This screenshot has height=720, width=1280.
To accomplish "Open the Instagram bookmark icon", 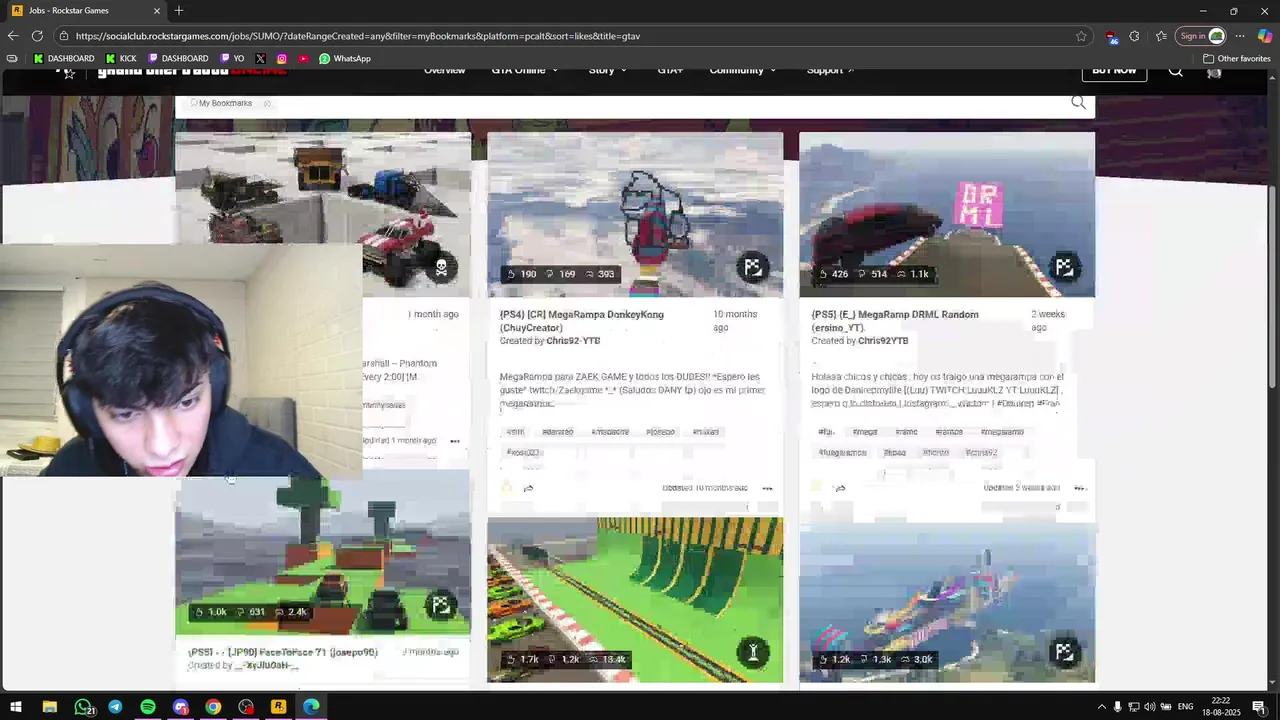I will coord(282,59).
